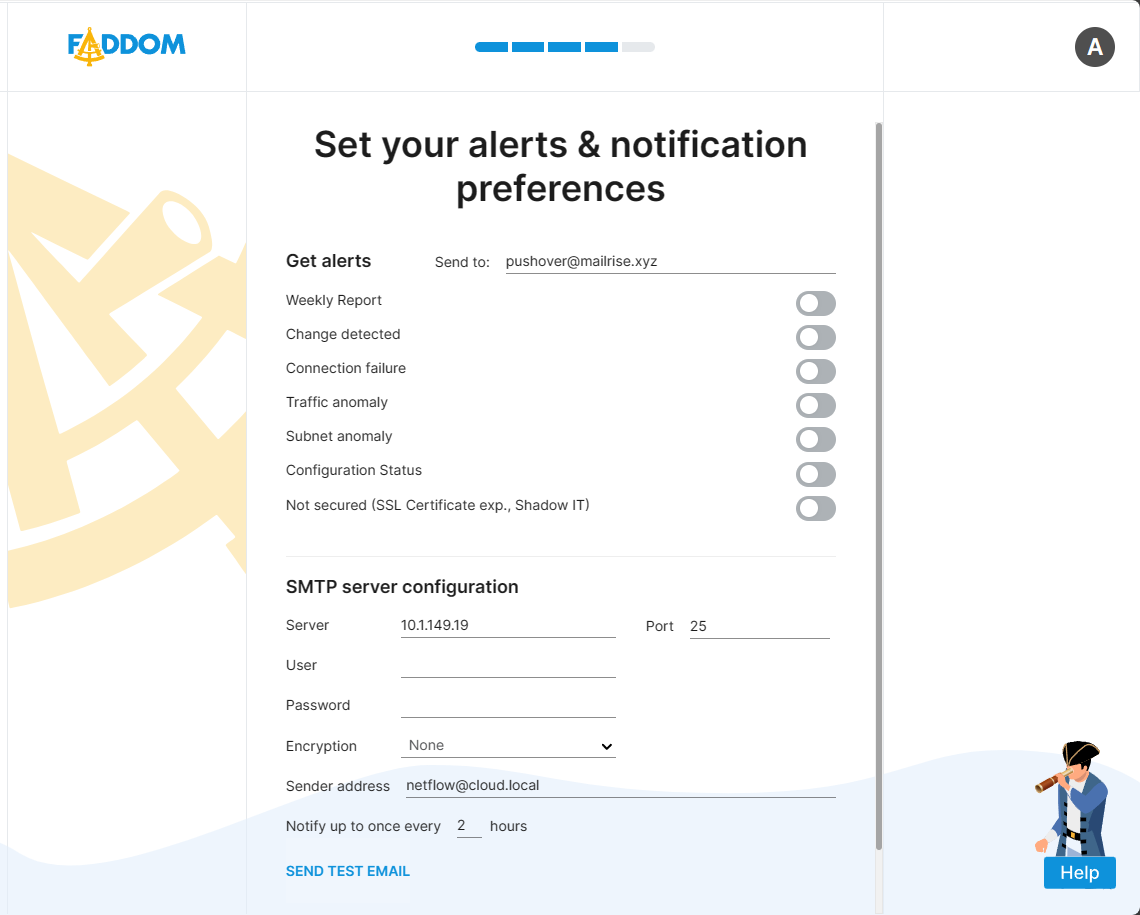1140x915 pixels.
Task: Enable Connection failure alerts
Action: (x=815, y=372)
